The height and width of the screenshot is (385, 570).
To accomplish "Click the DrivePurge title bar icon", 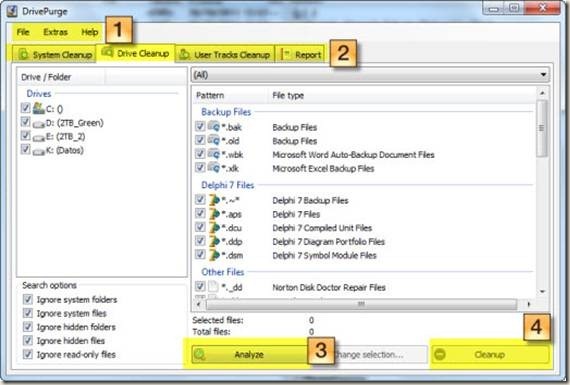I will click(12, 11).
